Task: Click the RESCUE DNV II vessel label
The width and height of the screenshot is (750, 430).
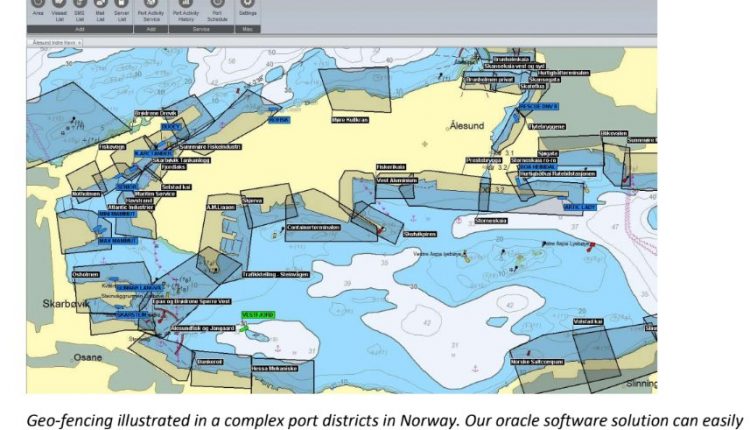Action: [538, 105]
